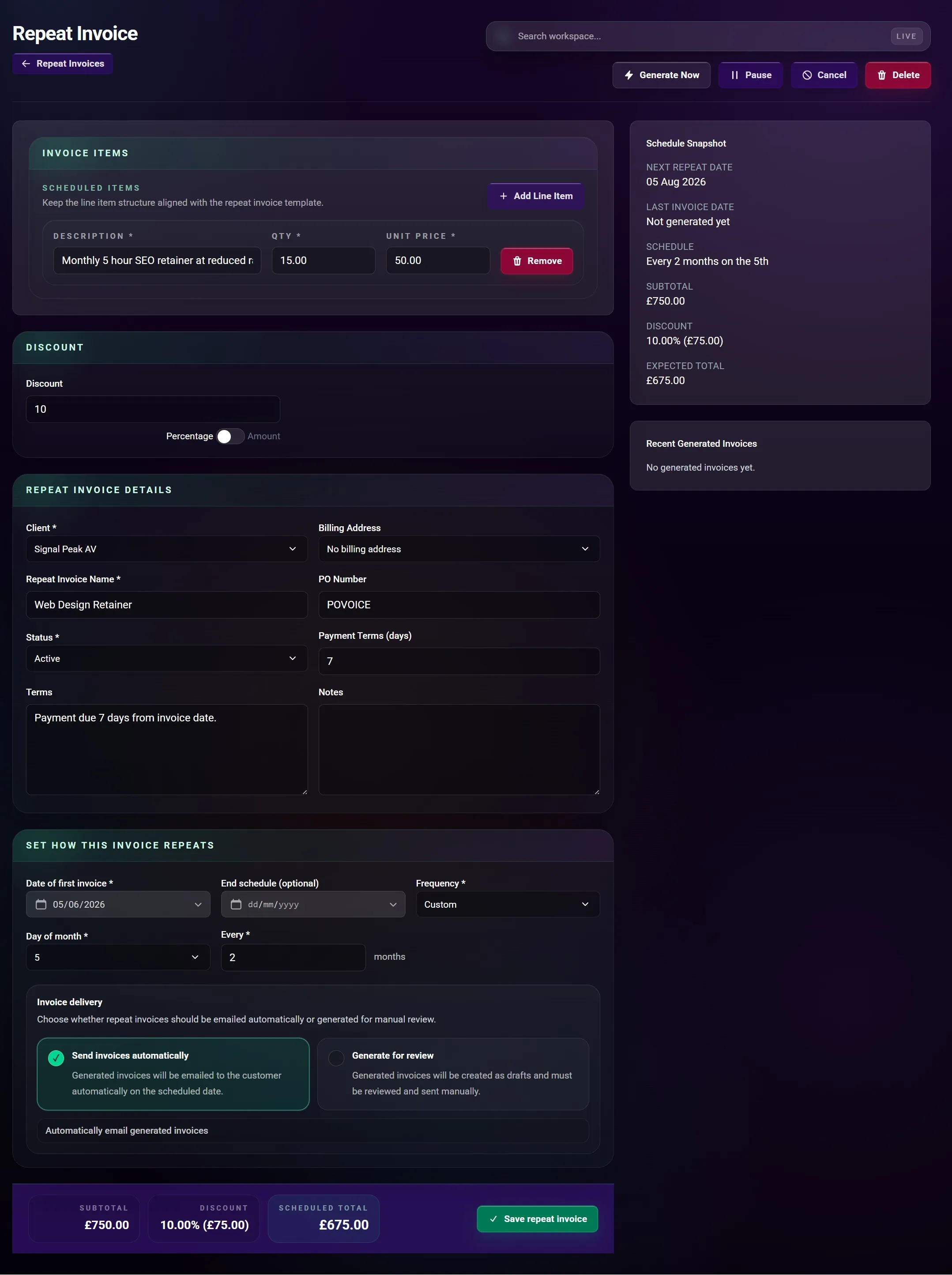
Task: Open the Frequency dropdown set to Custom
Action: (x=508, y=904)
